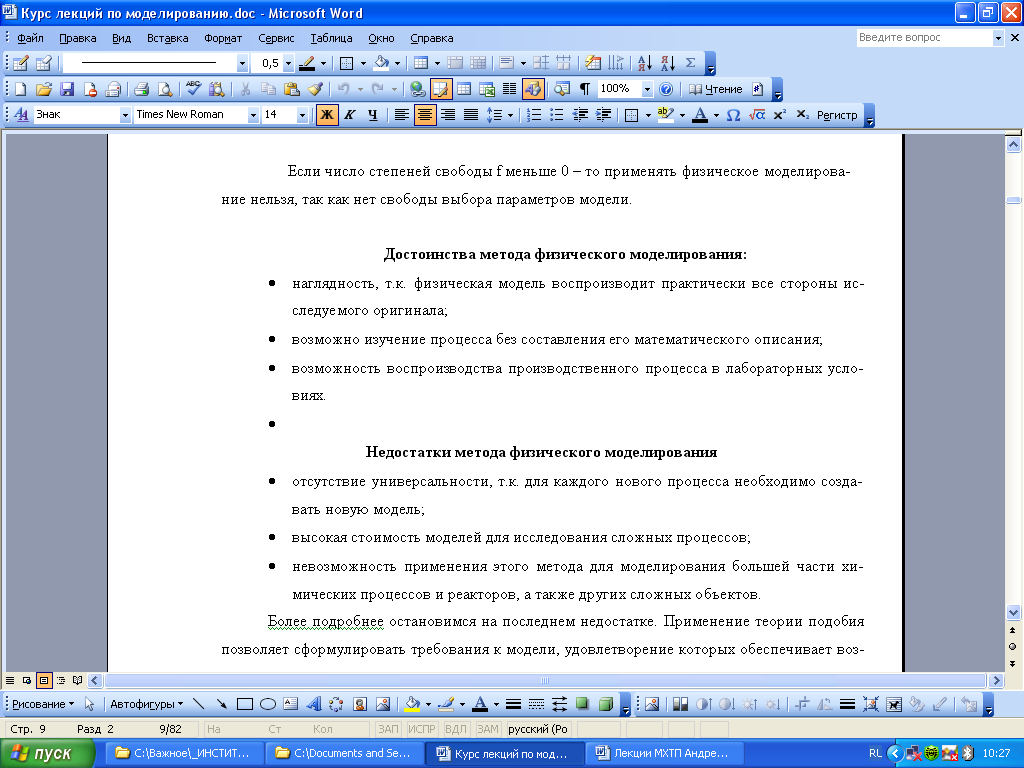Viewport: 1024px width, 768px height.
Task: Align the text to the left
Action: (402, 115)
